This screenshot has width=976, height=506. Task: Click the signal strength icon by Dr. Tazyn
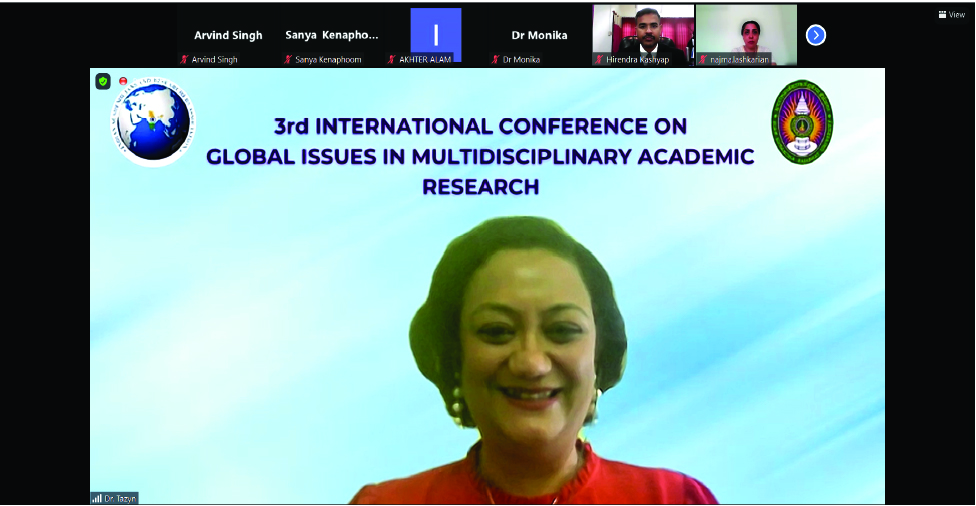click(97, 498)
